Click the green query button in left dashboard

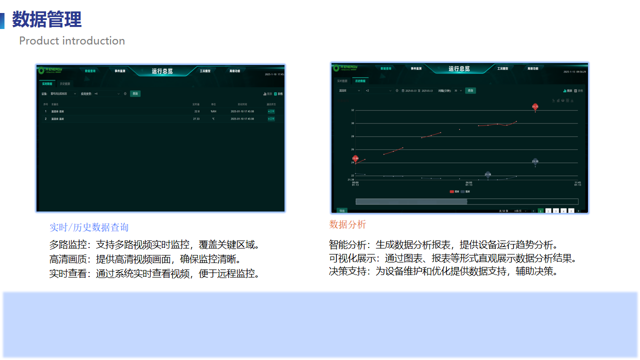coord(135,94)
